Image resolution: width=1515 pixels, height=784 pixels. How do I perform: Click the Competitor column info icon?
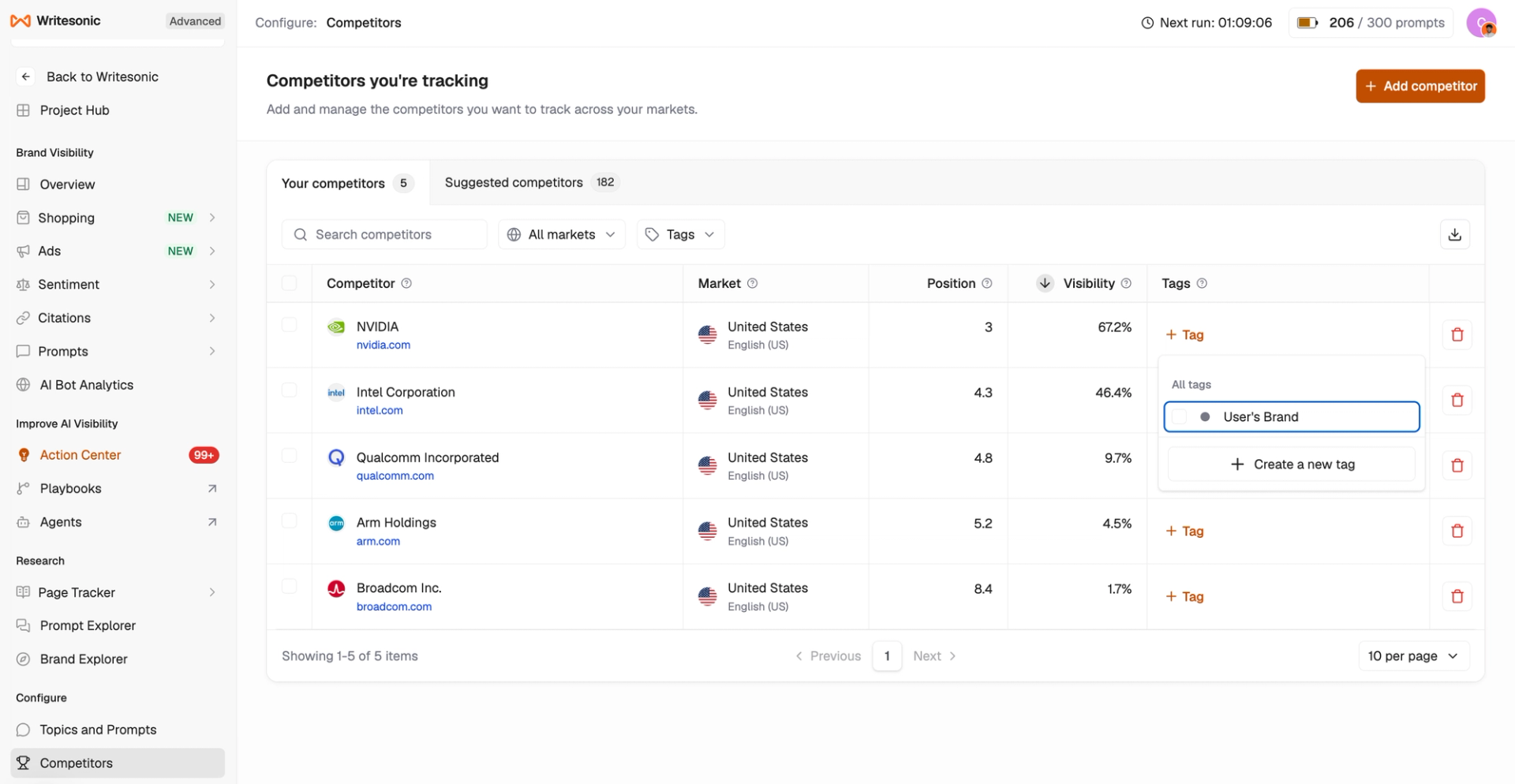406,283
